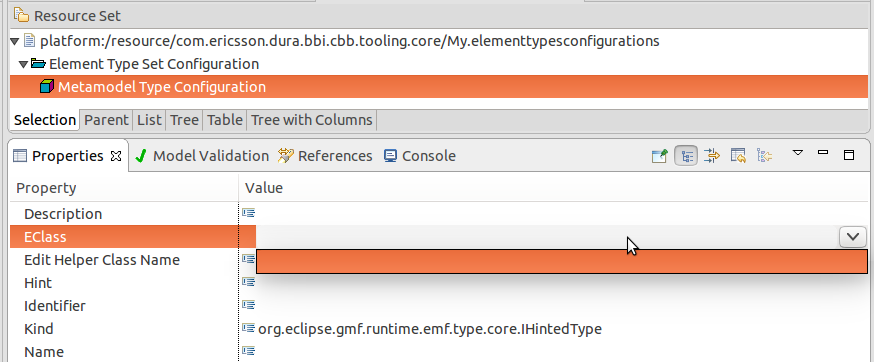Open the EClass dropdown arrow
The width and height of the screenshot is (874, 362).
point(853,236)
